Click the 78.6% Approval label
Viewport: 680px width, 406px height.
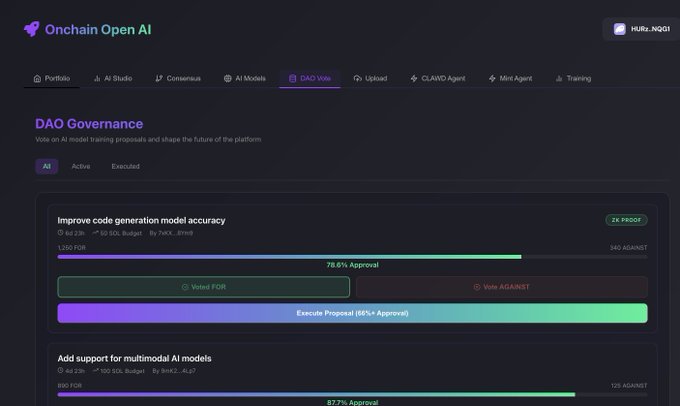352,265
